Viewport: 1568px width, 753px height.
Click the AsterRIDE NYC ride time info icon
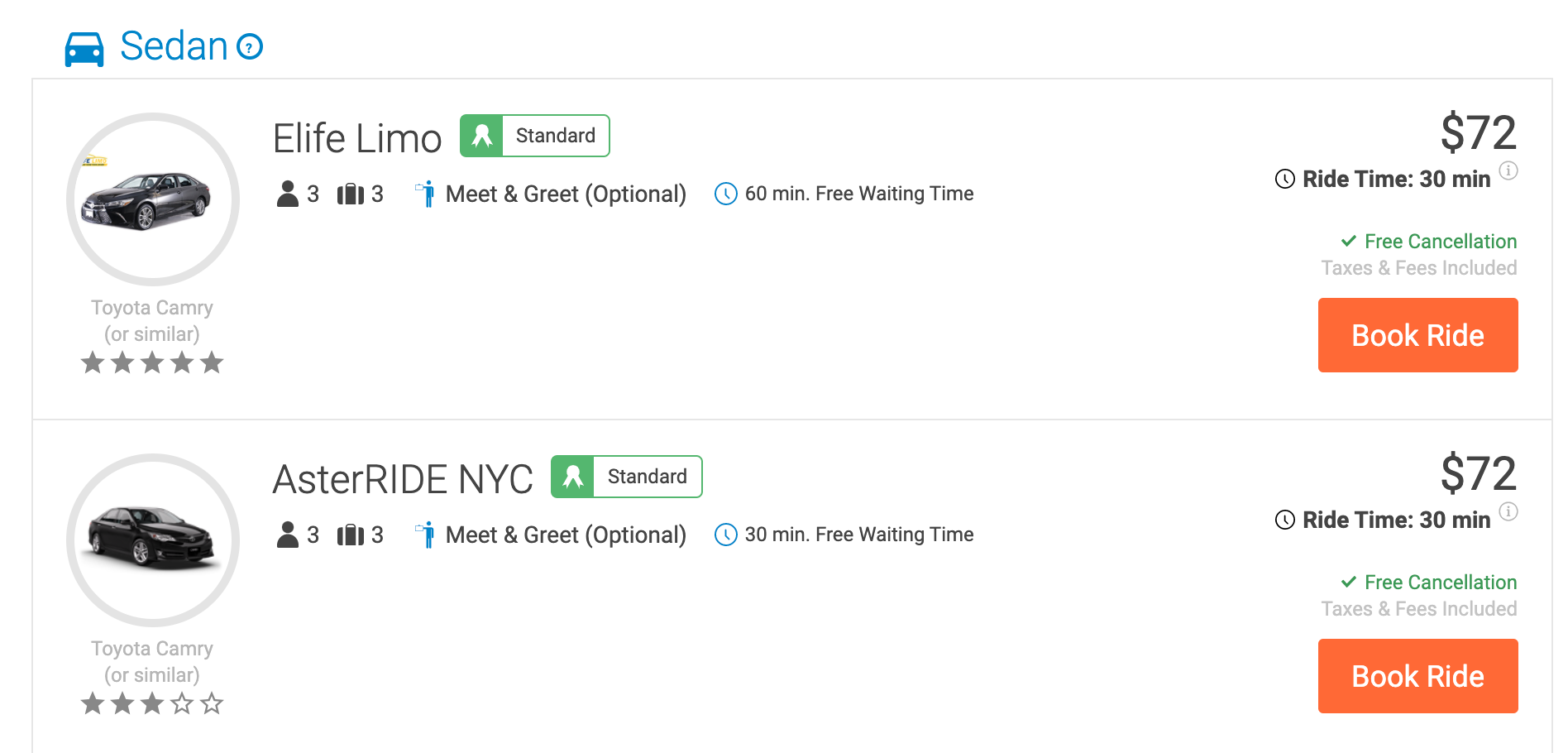point(1508,511)
